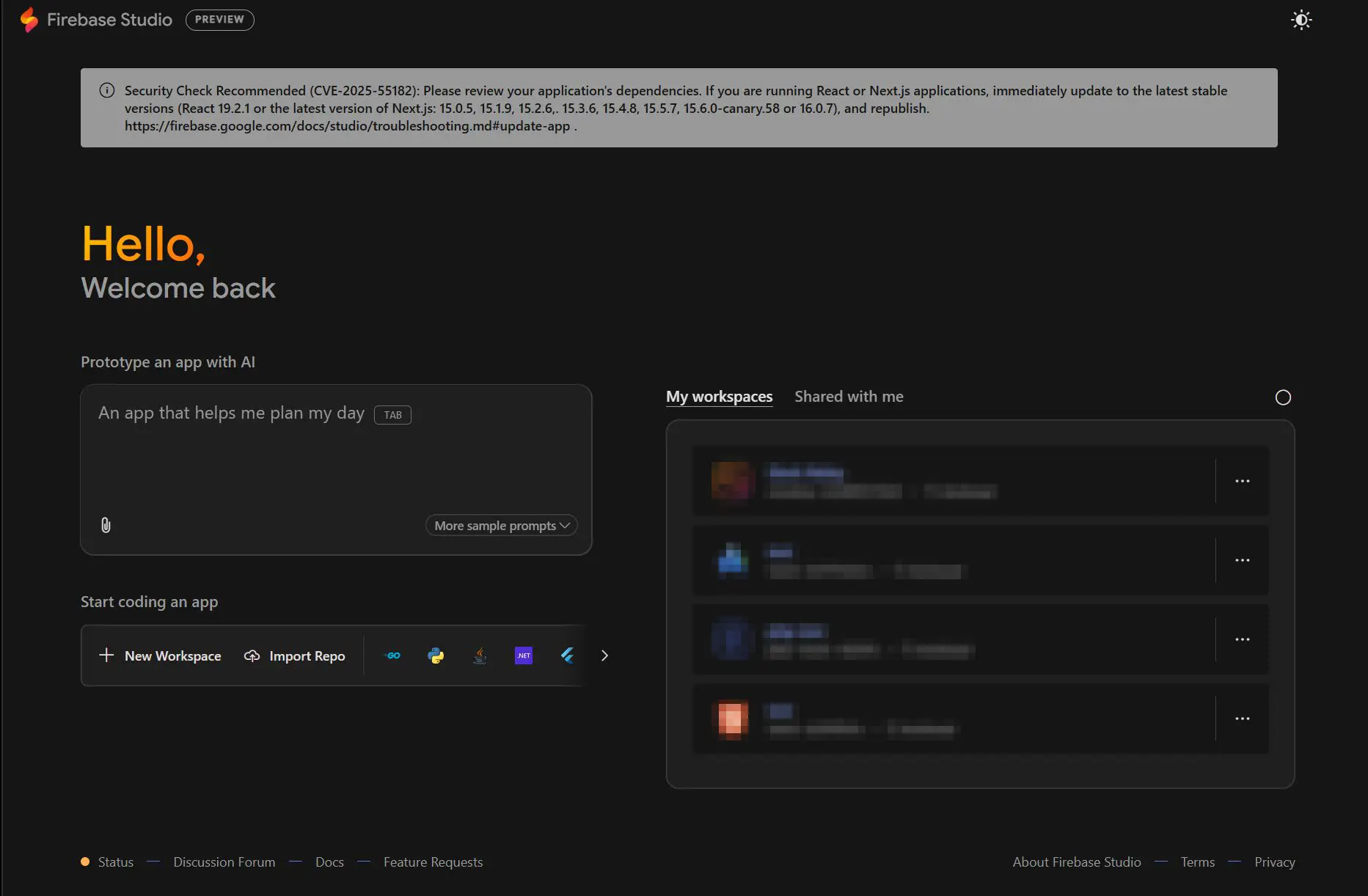Expand More sample prompts dropdown
Image resolution: width=1368 pixels, height=896 pixels.
tap(502, 526)
